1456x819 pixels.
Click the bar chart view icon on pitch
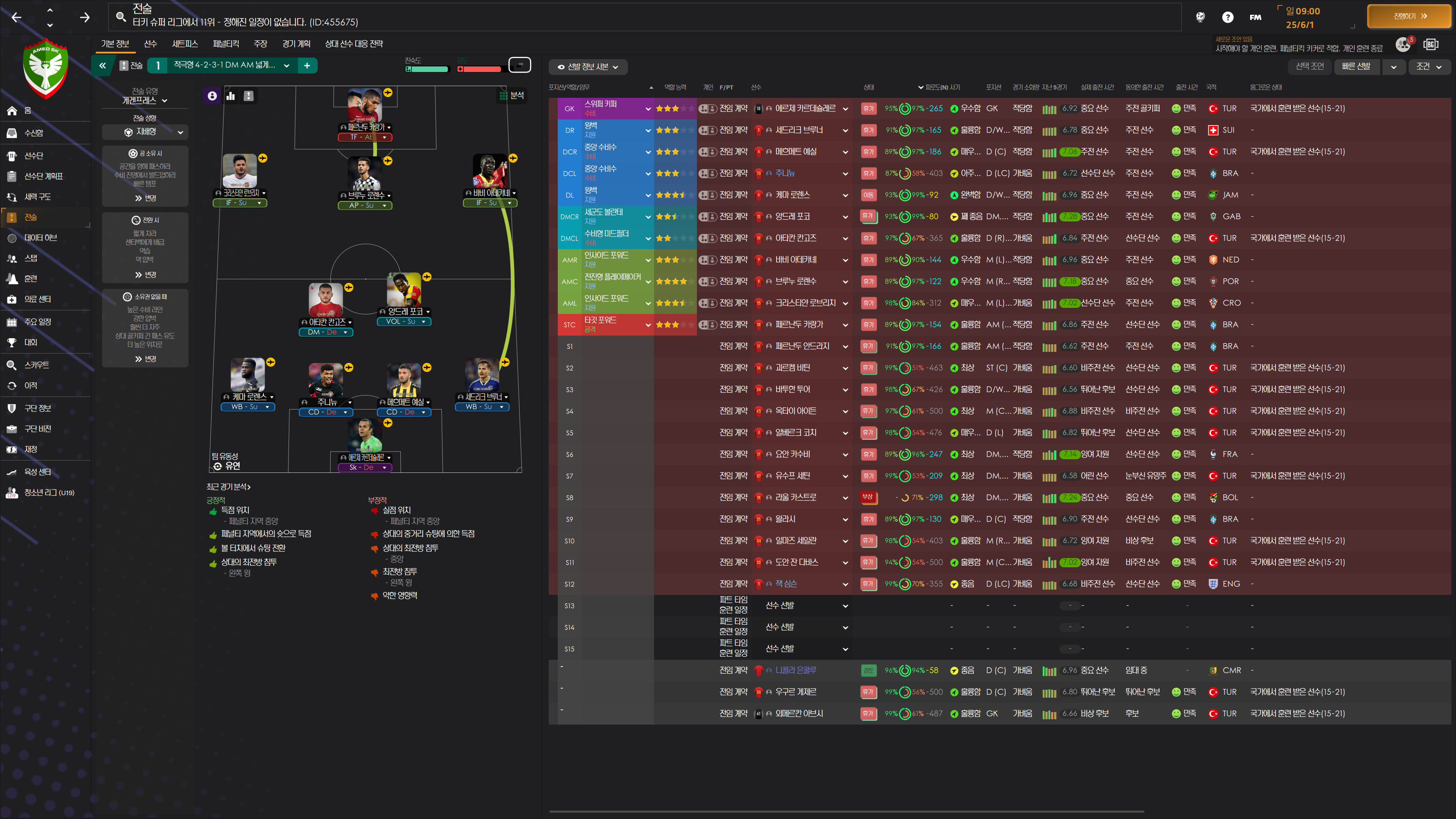pos(231,96)
